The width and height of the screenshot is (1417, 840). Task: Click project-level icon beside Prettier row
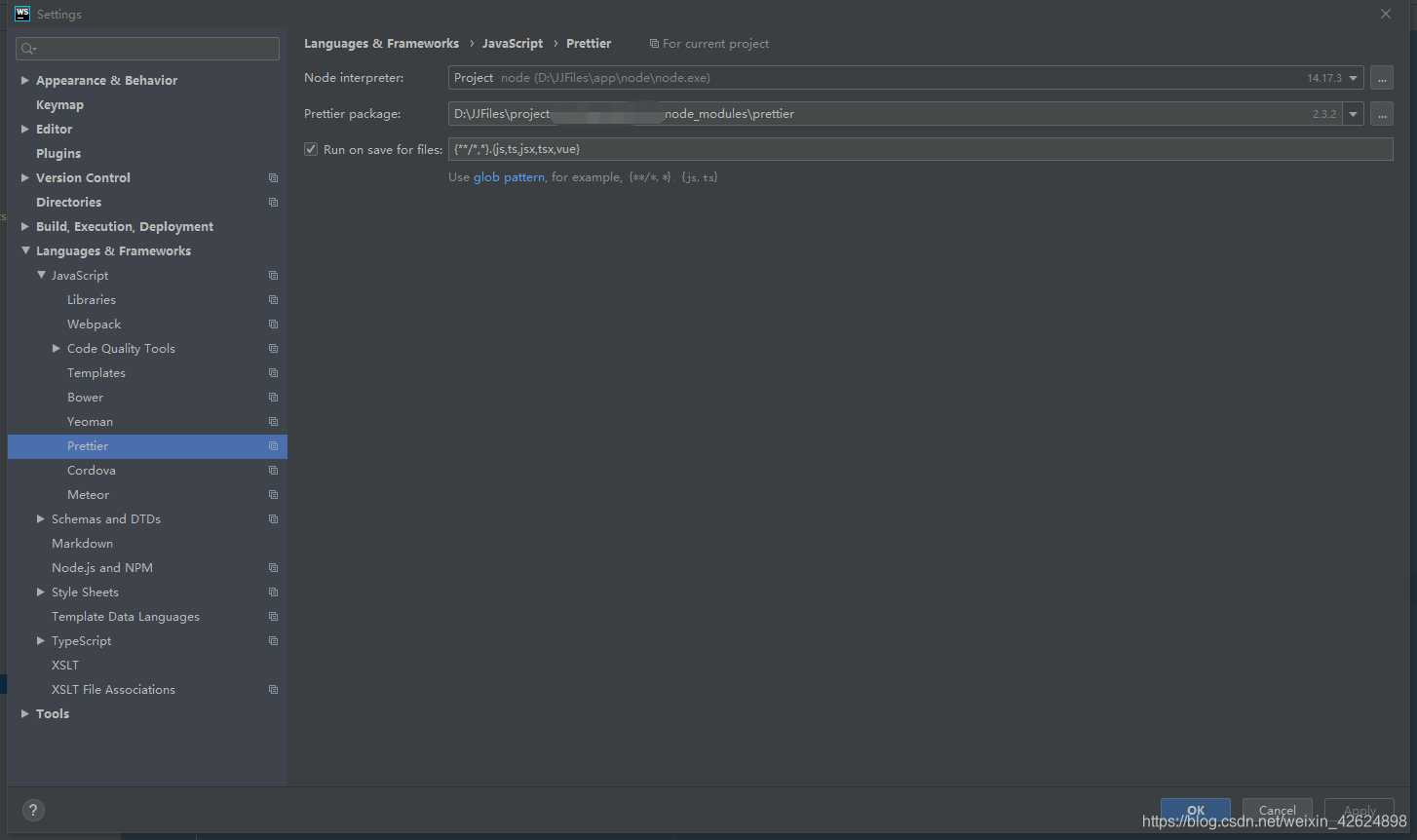tap(273, 446)
